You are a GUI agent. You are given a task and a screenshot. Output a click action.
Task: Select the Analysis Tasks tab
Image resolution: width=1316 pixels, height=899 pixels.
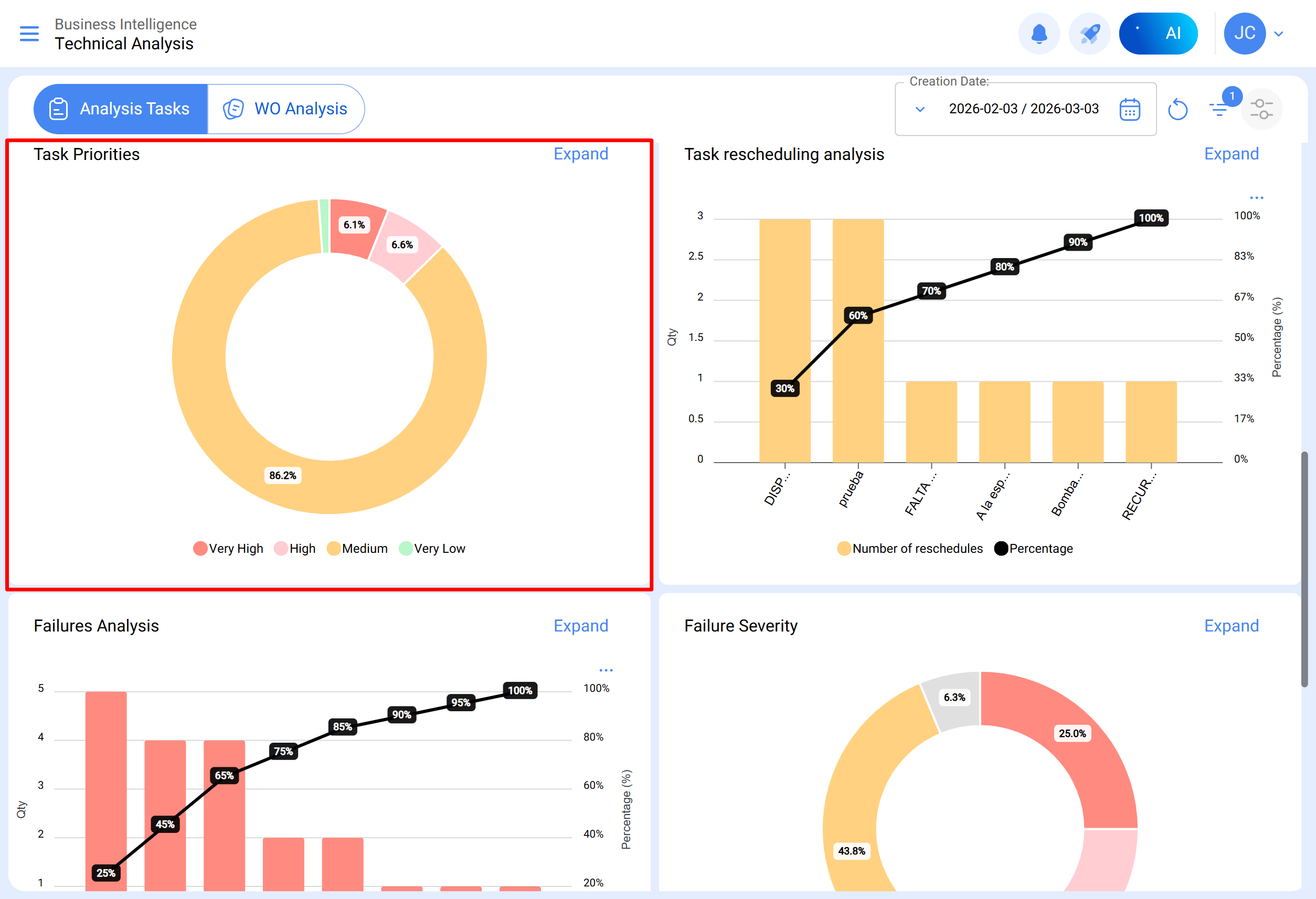[x=121, y=109]
